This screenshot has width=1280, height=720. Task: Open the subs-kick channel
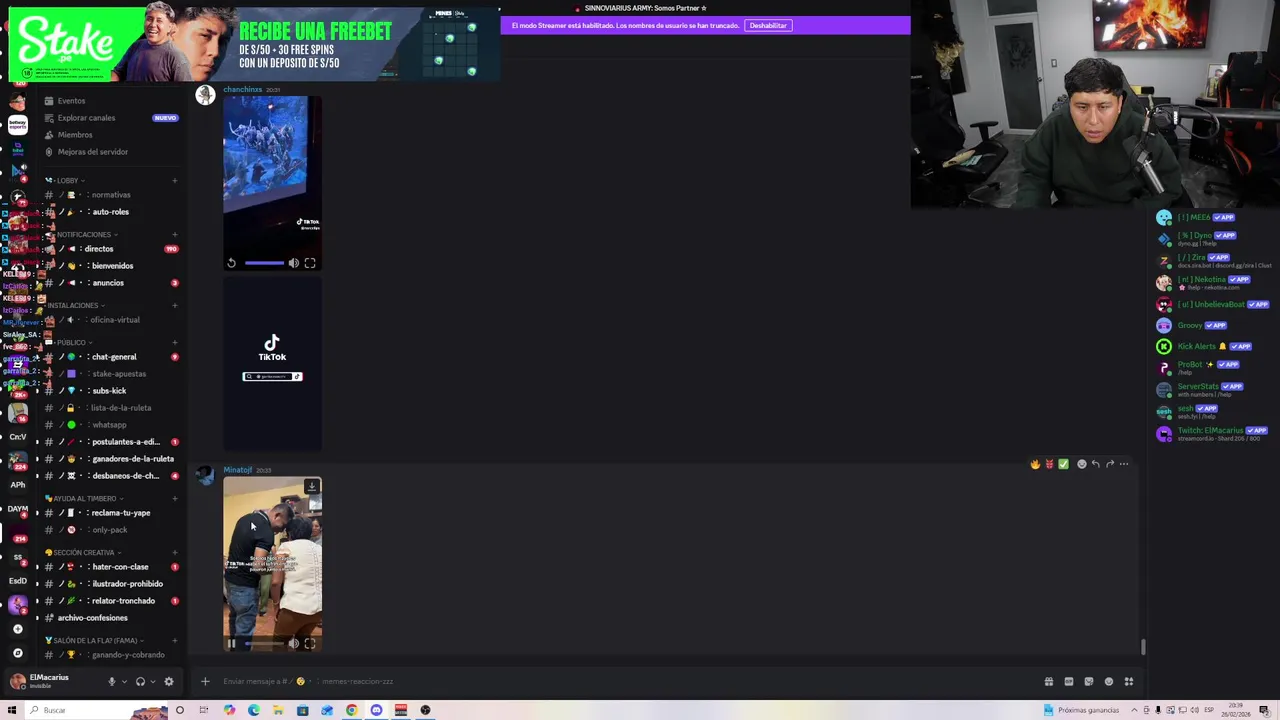109,391
